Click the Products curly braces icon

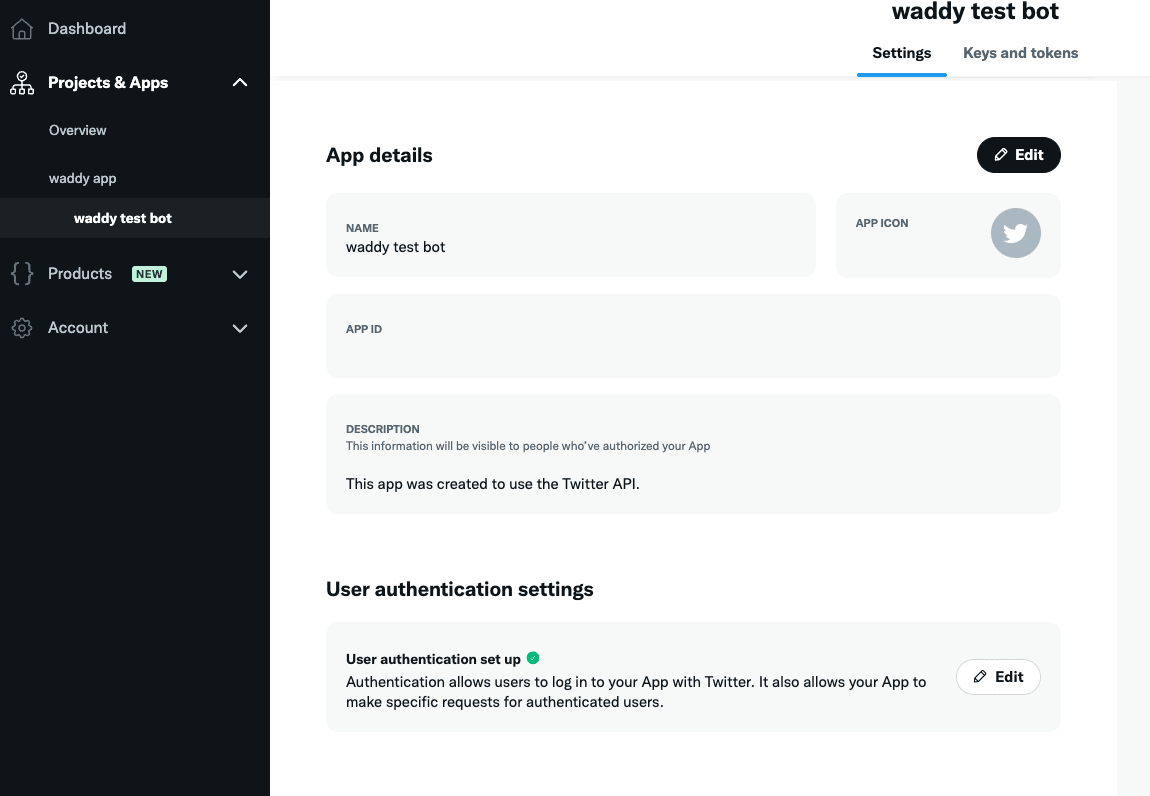coord(22,274)
